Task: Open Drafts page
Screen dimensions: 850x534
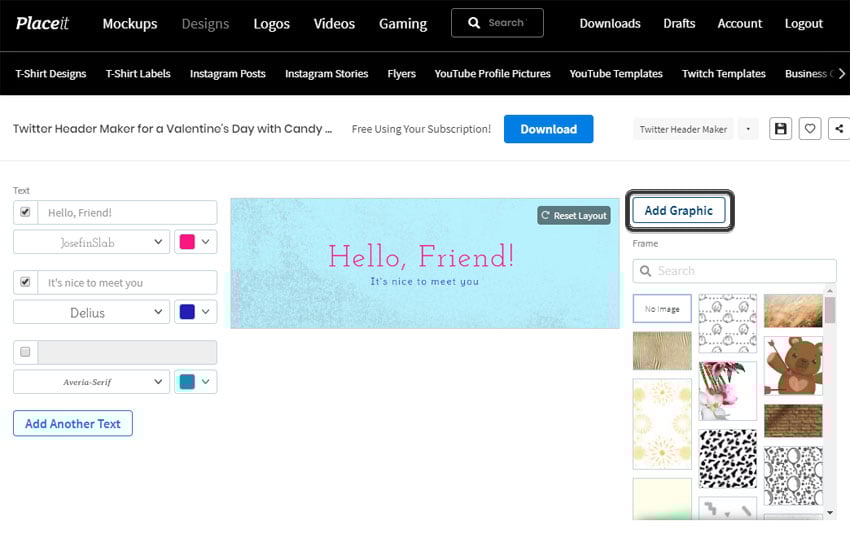Action: click(679, 23)
